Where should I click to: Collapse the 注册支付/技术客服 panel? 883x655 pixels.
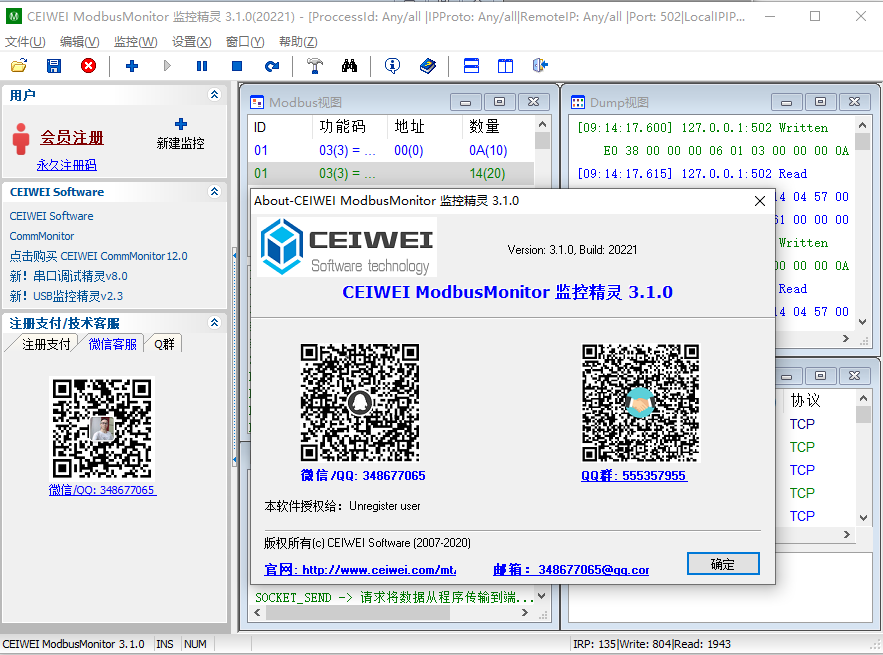point(214,323)
